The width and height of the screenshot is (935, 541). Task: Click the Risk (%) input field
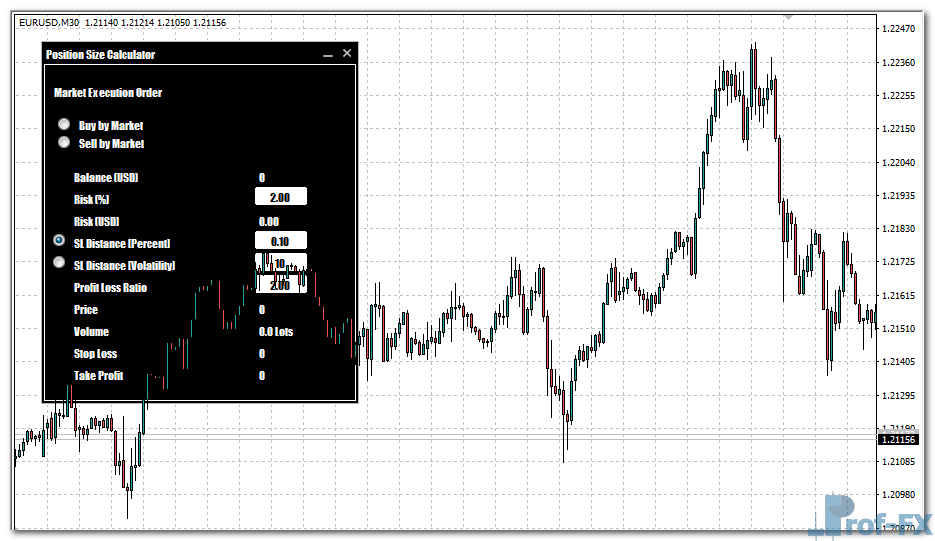281,198
